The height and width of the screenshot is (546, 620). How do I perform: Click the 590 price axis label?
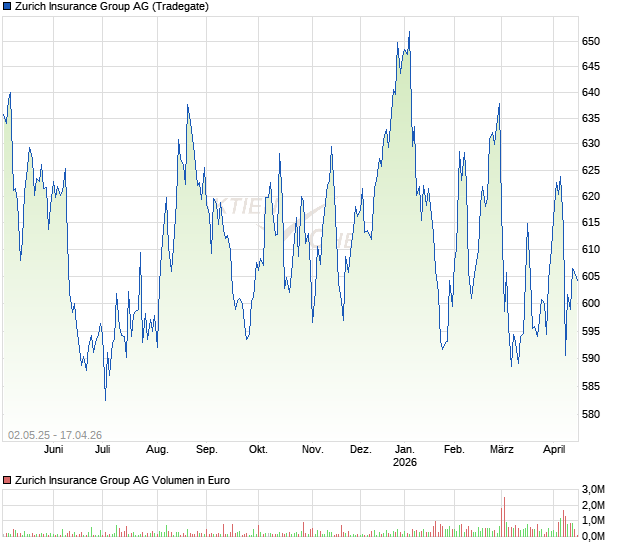[591, 359]
